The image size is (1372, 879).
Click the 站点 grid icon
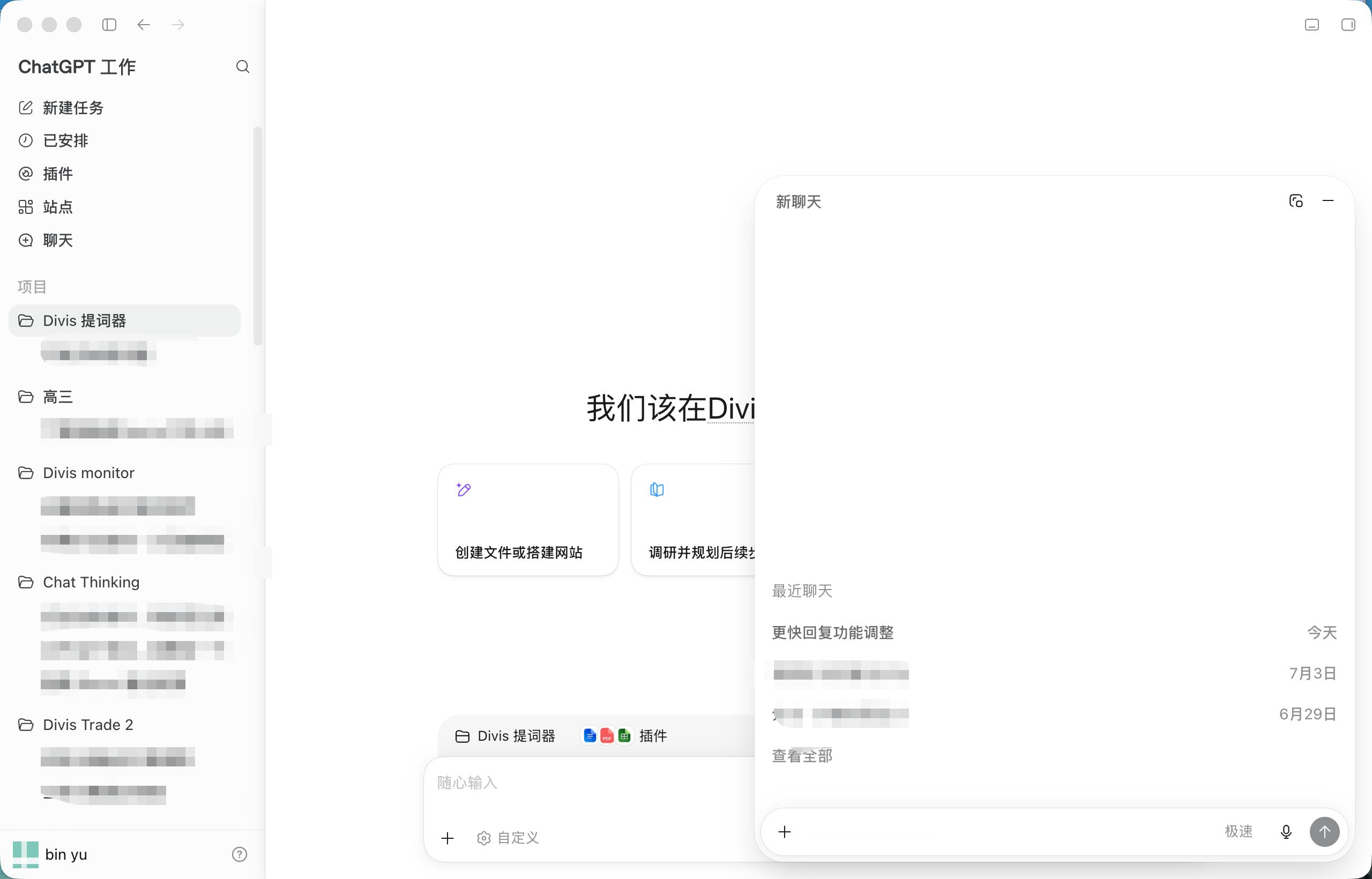point(26,207)
